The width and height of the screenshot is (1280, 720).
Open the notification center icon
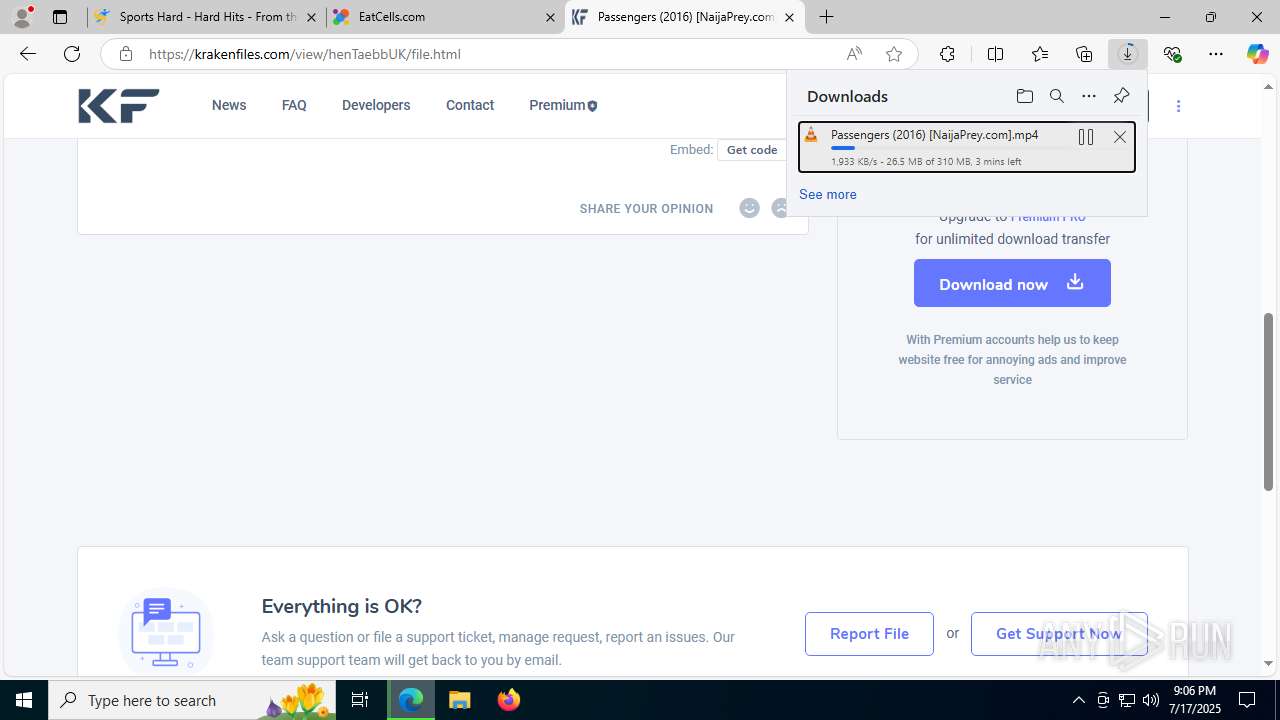point(1247,700)
